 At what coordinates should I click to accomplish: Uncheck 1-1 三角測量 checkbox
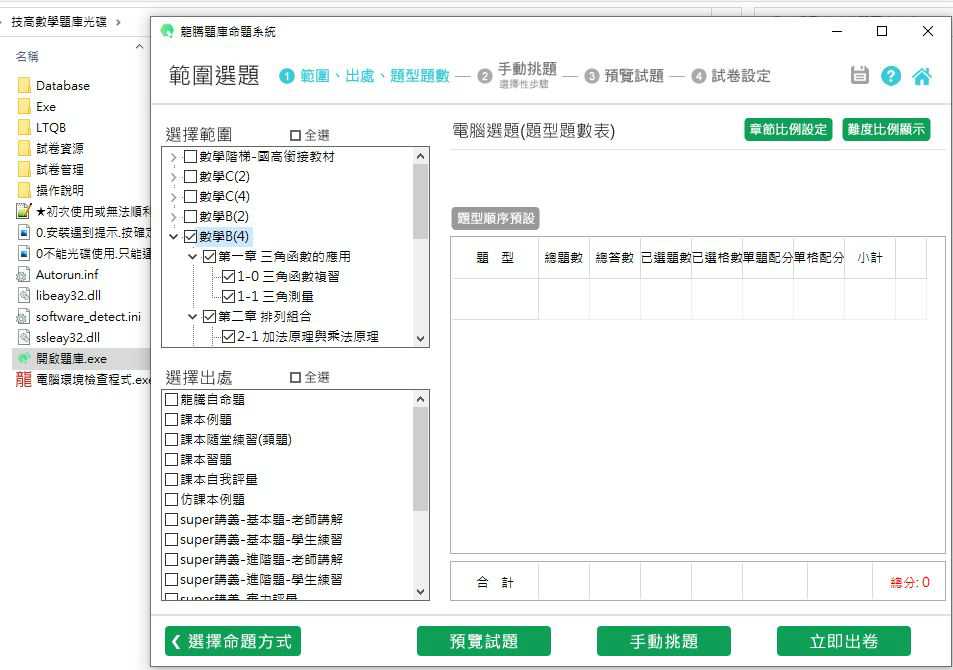pyautogui.click(x=229, y=297)
